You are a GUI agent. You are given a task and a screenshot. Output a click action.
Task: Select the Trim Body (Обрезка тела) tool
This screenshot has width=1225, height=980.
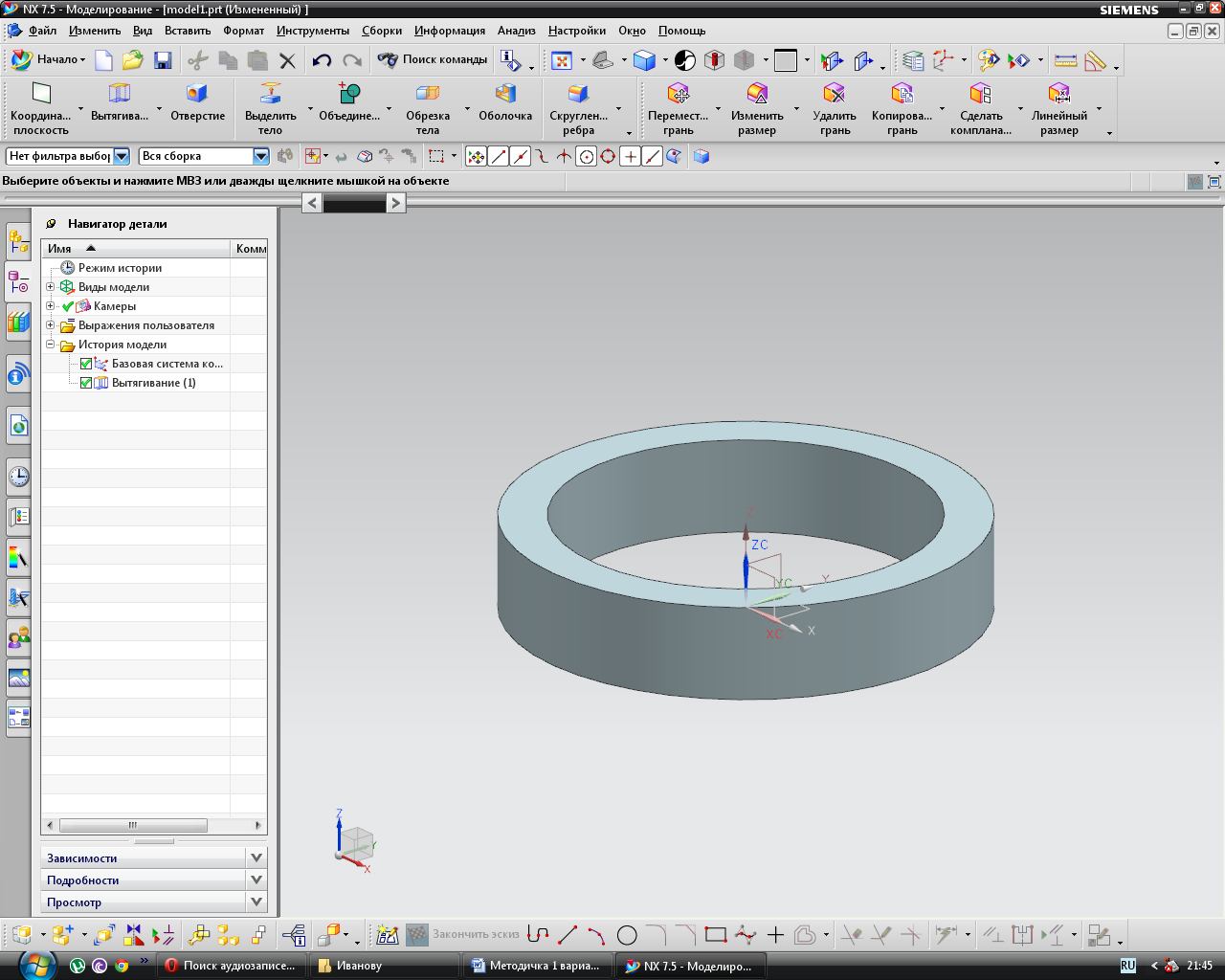(427, 94)
